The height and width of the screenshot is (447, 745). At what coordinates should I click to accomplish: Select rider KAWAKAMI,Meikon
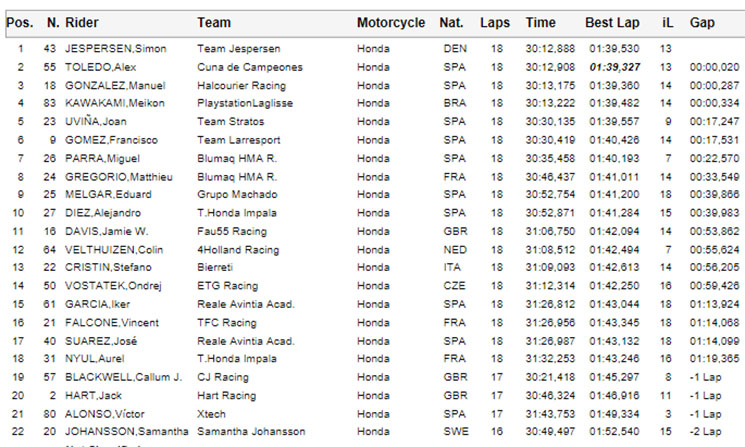click(115, 103)
